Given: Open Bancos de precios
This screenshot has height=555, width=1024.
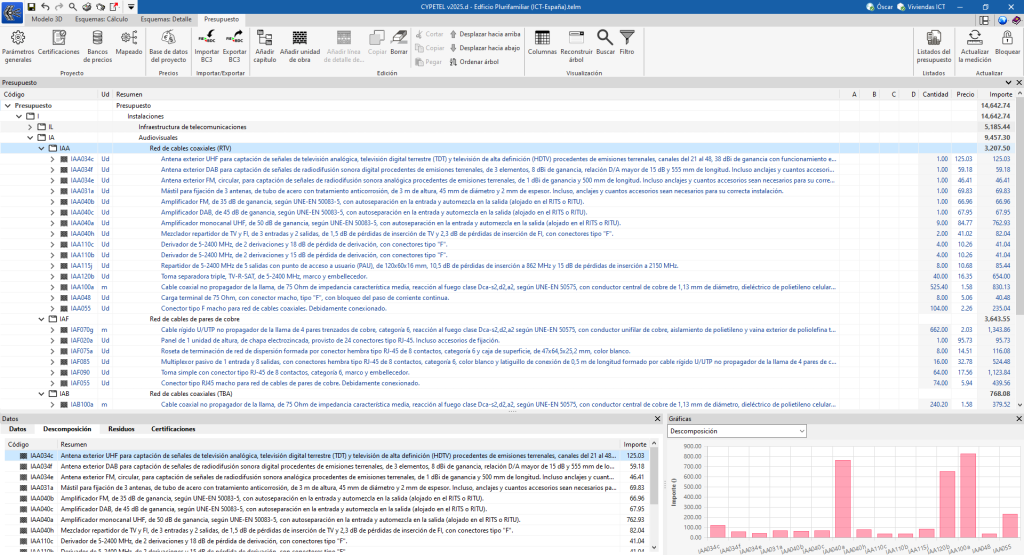Looking at the screenshot, I should coord(97,46).
